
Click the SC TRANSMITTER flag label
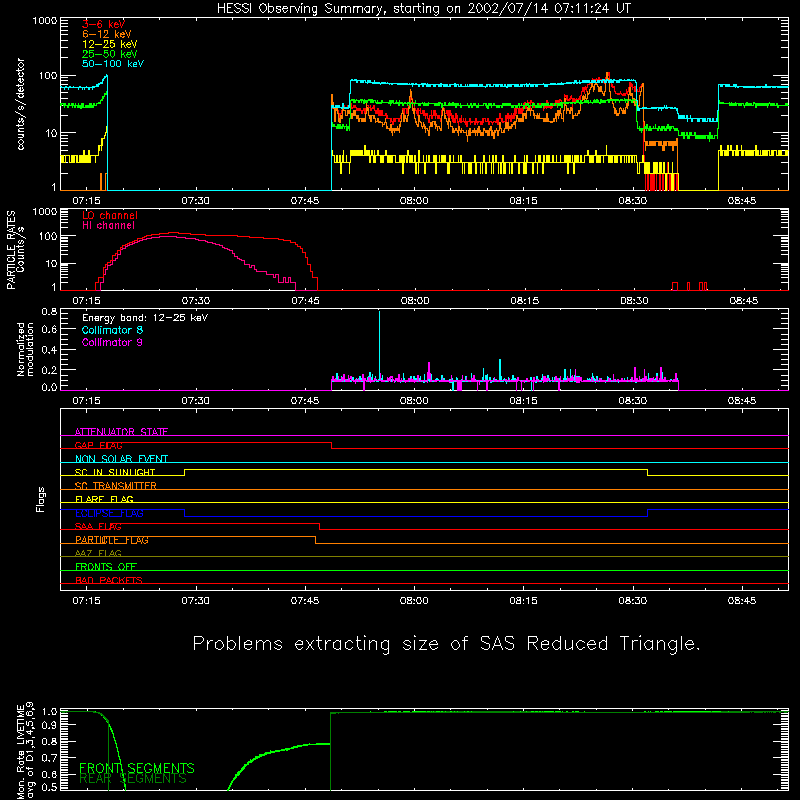click(116, 485)
